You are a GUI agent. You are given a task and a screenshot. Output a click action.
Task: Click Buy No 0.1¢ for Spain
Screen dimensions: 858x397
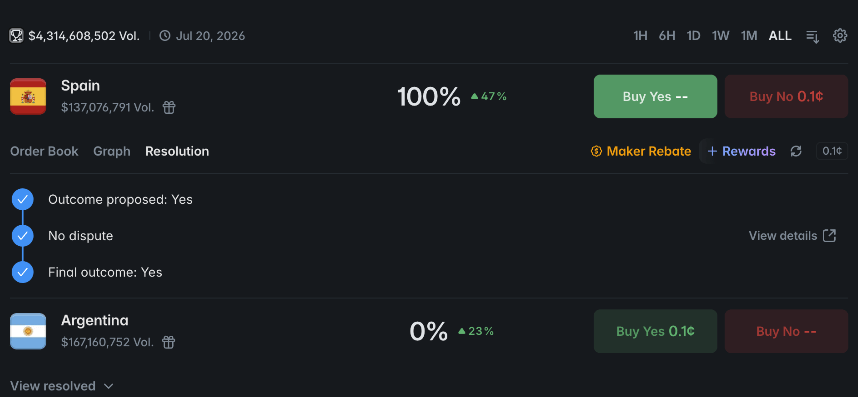coord(786,96)
